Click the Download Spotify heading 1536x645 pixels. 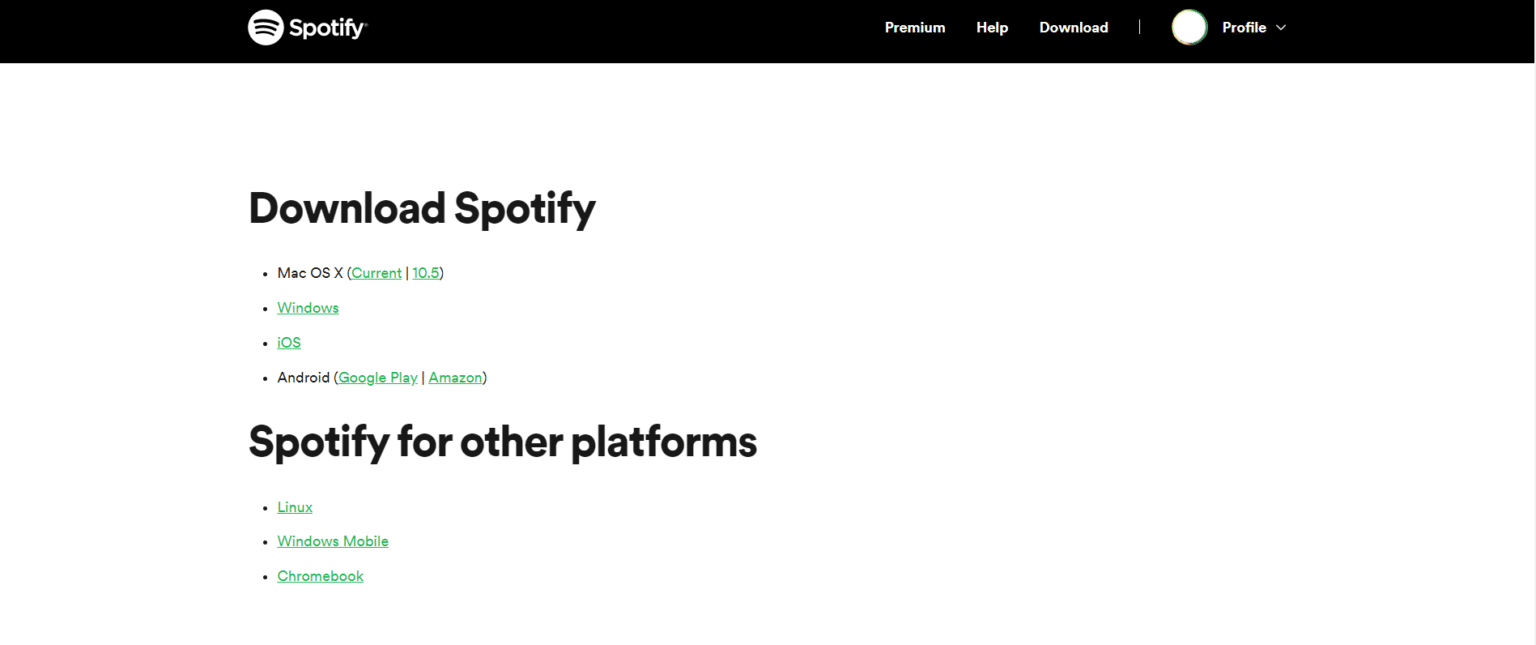click(x=421, y=208)
